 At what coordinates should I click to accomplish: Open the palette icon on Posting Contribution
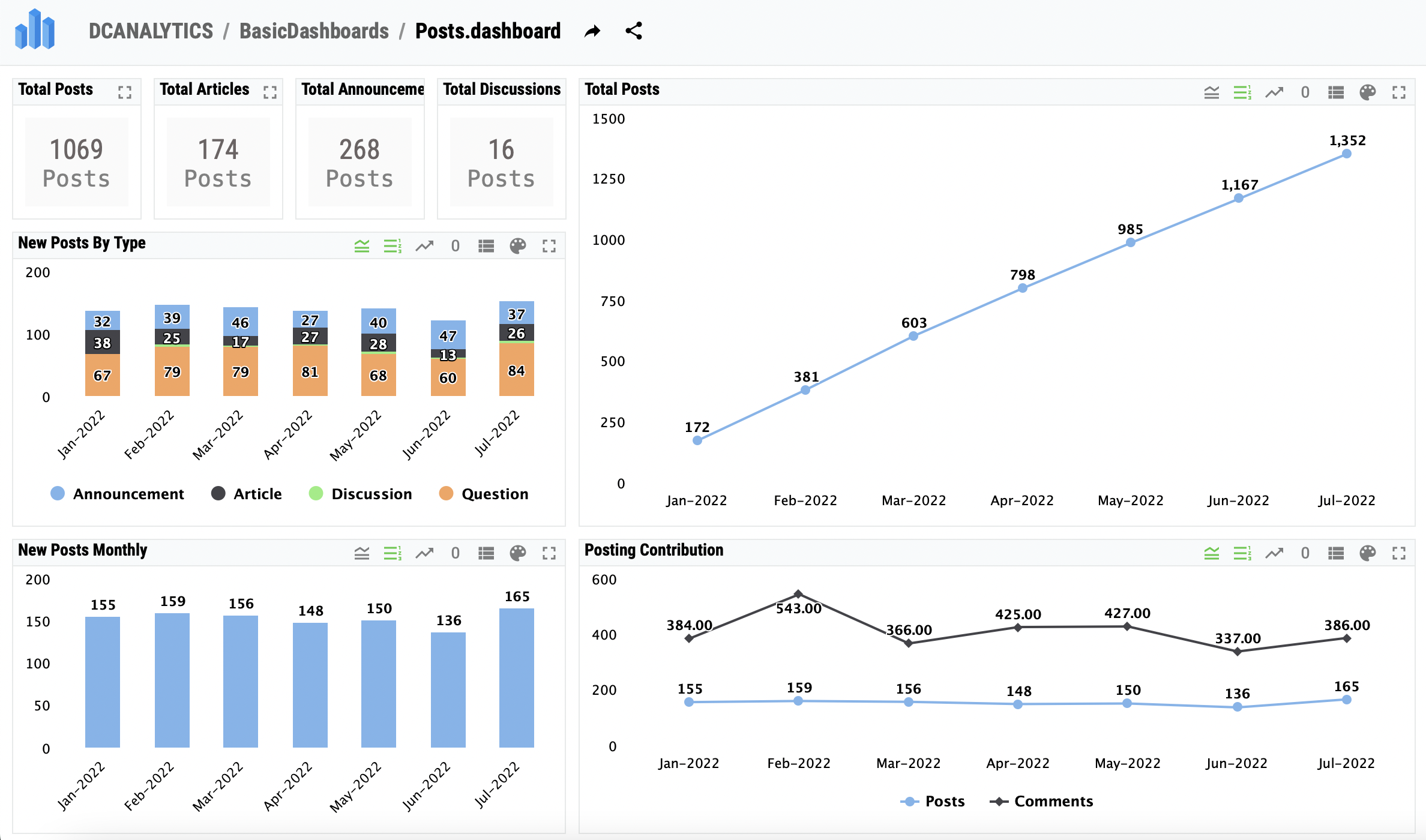[x=1368, y=553]
